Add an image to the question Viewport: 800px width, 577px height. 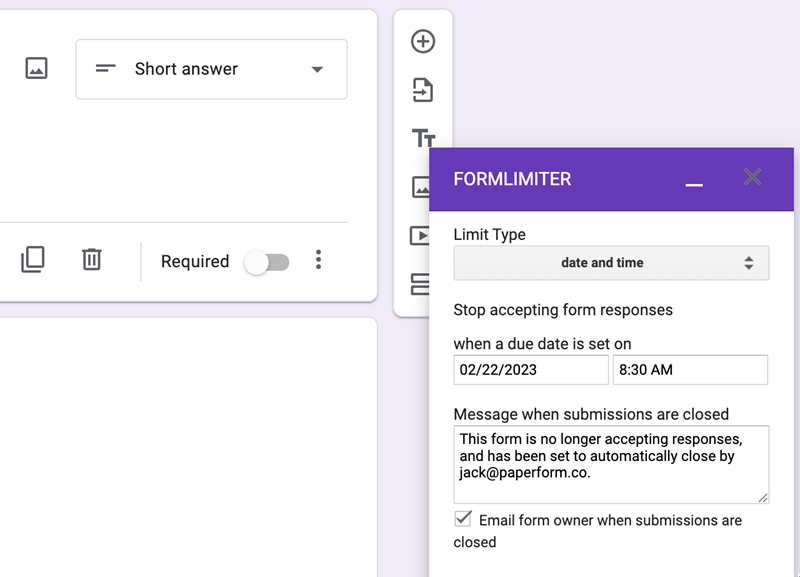[x=36, y=69]
